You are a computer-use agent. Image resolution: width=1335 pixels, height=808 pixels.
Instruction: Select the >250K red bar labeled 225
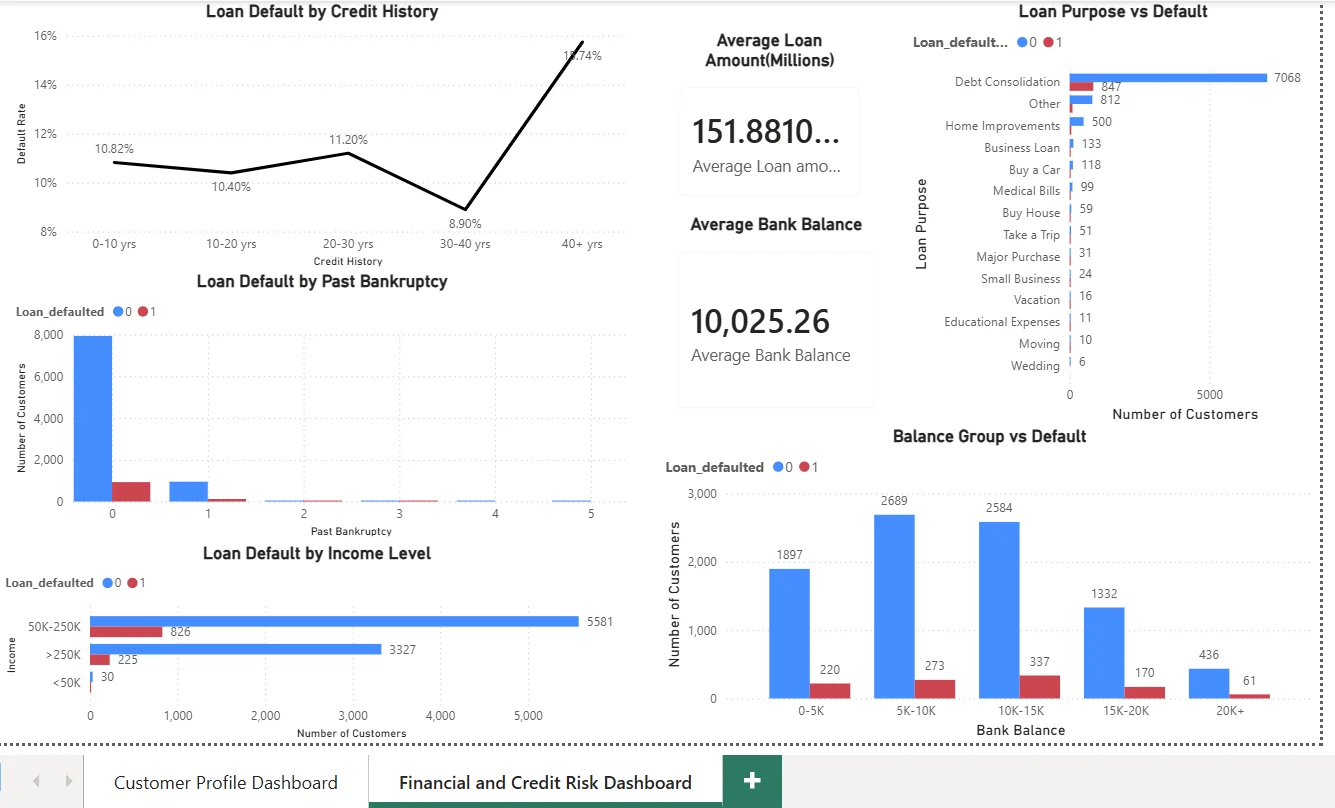click(100, 660)
